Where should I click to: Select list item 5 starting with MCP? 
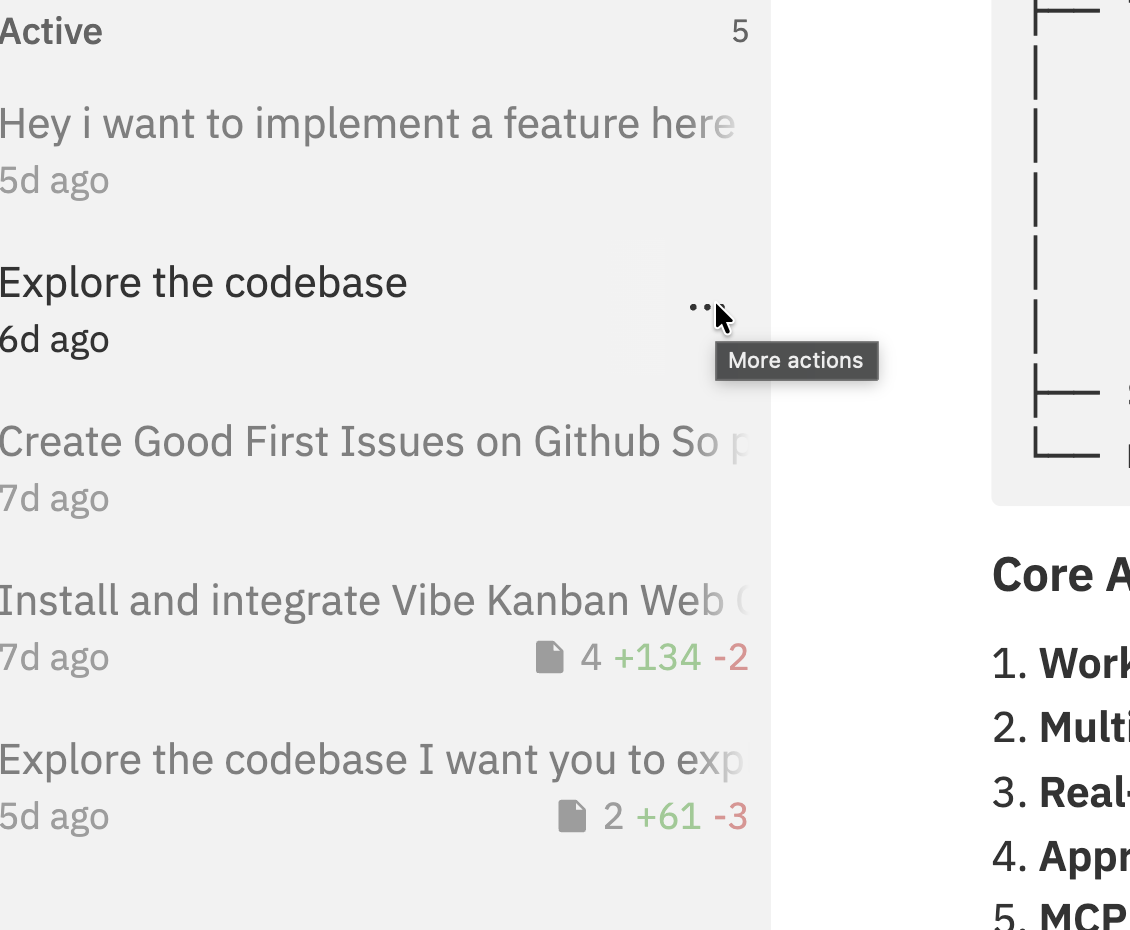pos(1061,916)
